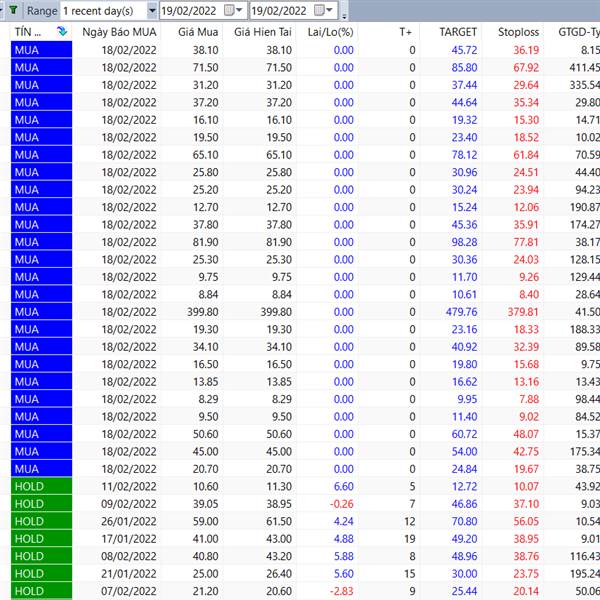Open the toolbar overflow options arrow
Viewport: 600px width, 600px height.
point(344,16)
